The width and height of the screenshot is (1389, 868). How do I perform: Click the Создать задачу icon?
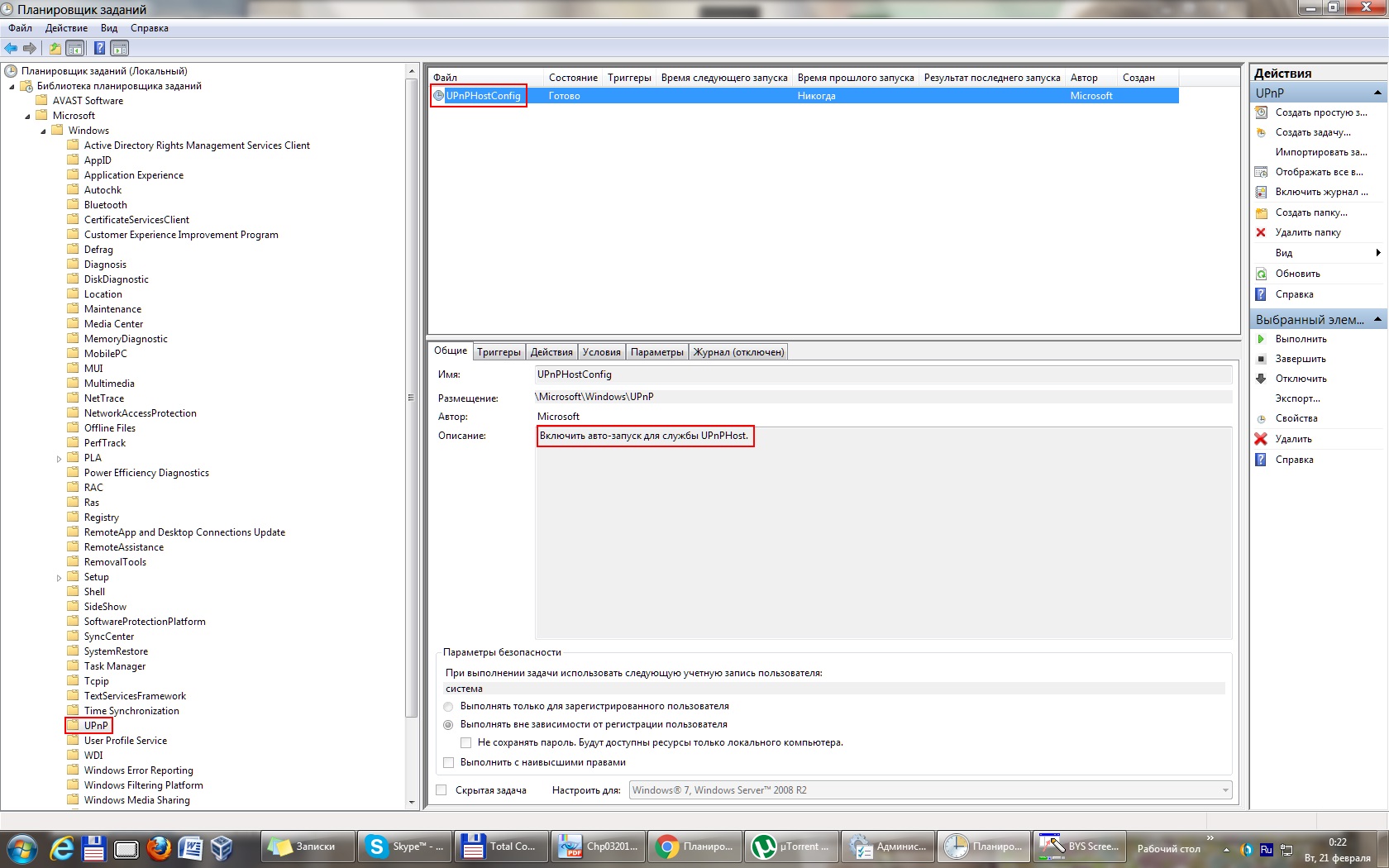[1261, 132]
